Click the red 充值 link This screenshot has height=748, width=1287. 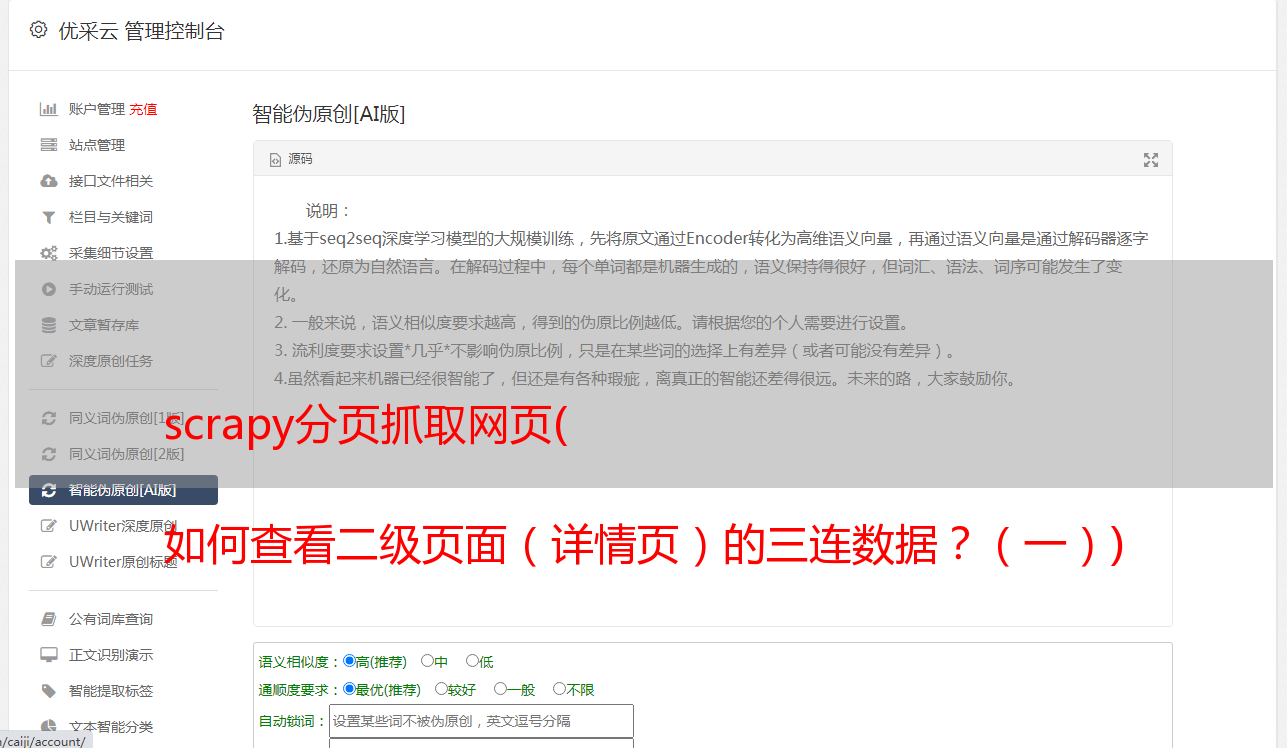click(x=143, y=109)
